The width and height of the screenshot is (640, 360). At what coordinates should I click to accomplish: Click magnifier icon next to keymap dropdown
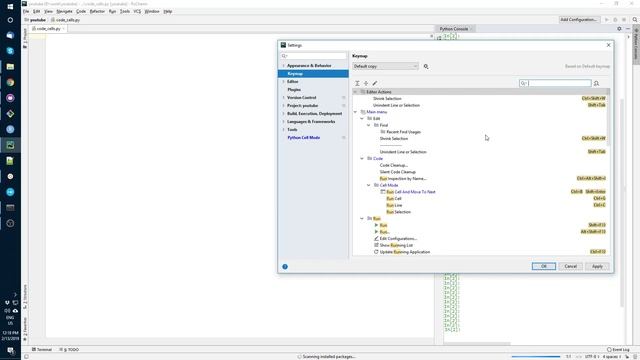[x=426, y=67]
